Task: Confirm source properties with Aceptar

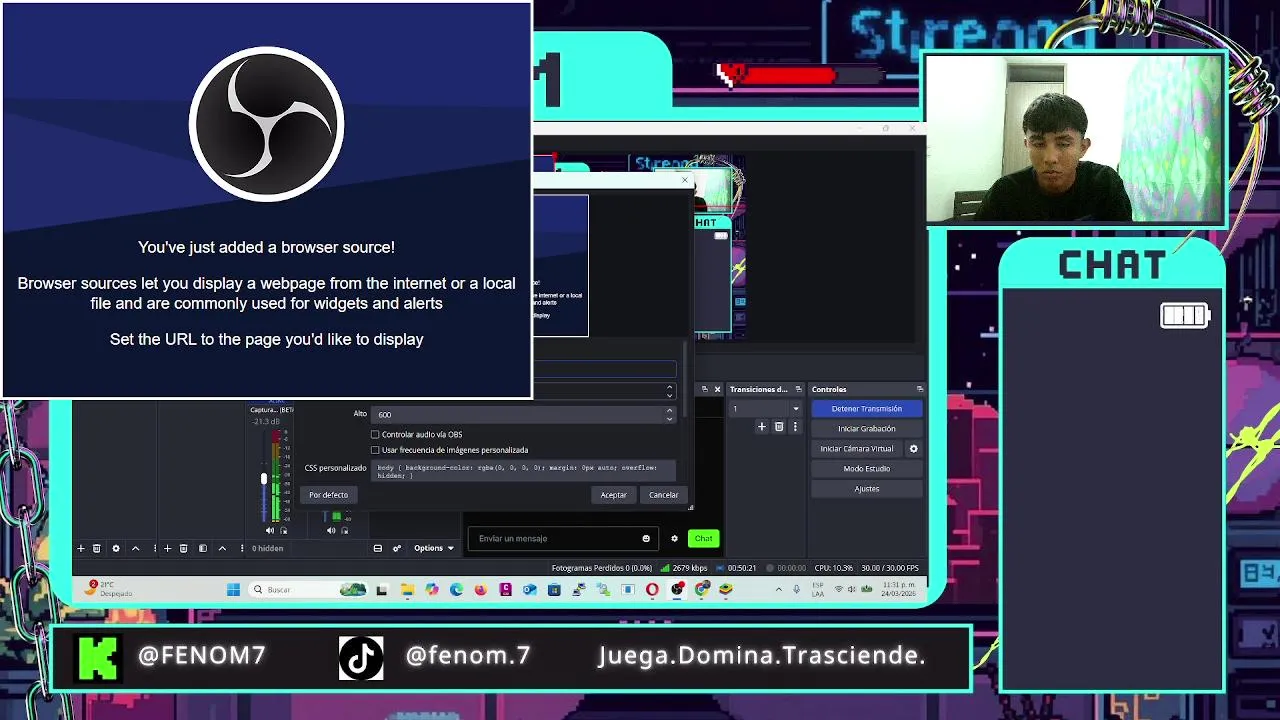Action: click(x=613, y=495)
